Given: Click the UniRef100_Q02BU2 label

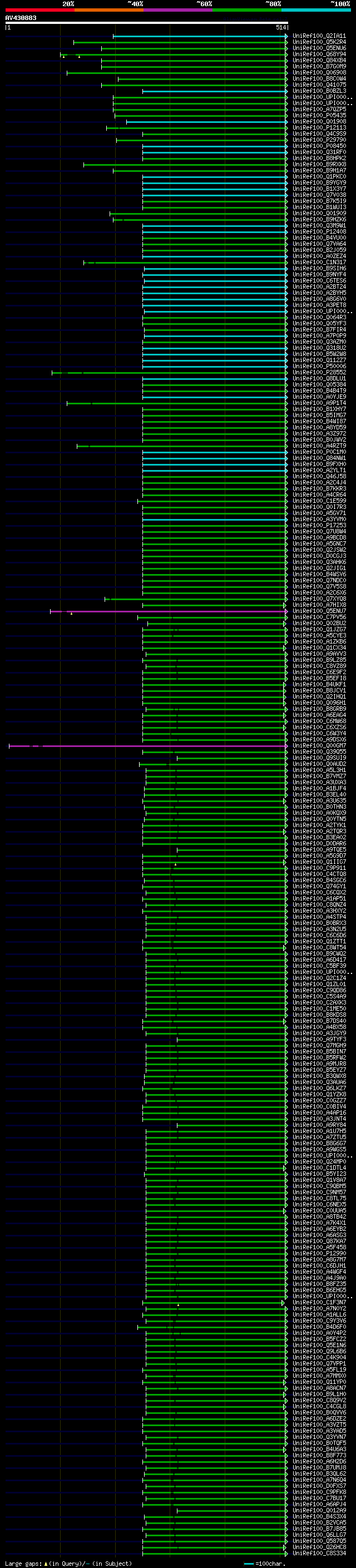Looking at the screenshot, I should click(x=319, y=624).
